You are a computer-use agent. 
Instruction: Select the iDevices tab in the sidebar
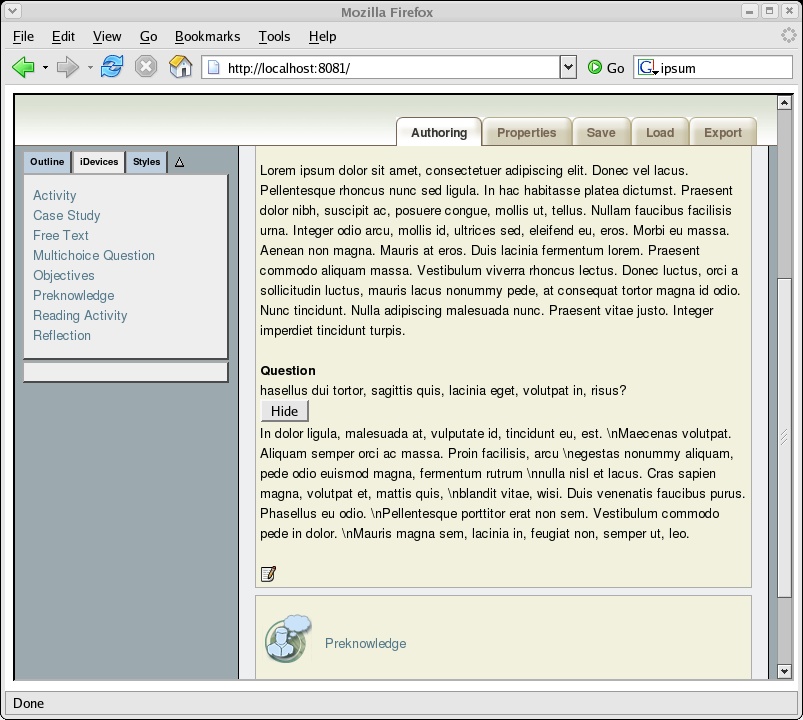pyautogui.click(x=99, y=162)
